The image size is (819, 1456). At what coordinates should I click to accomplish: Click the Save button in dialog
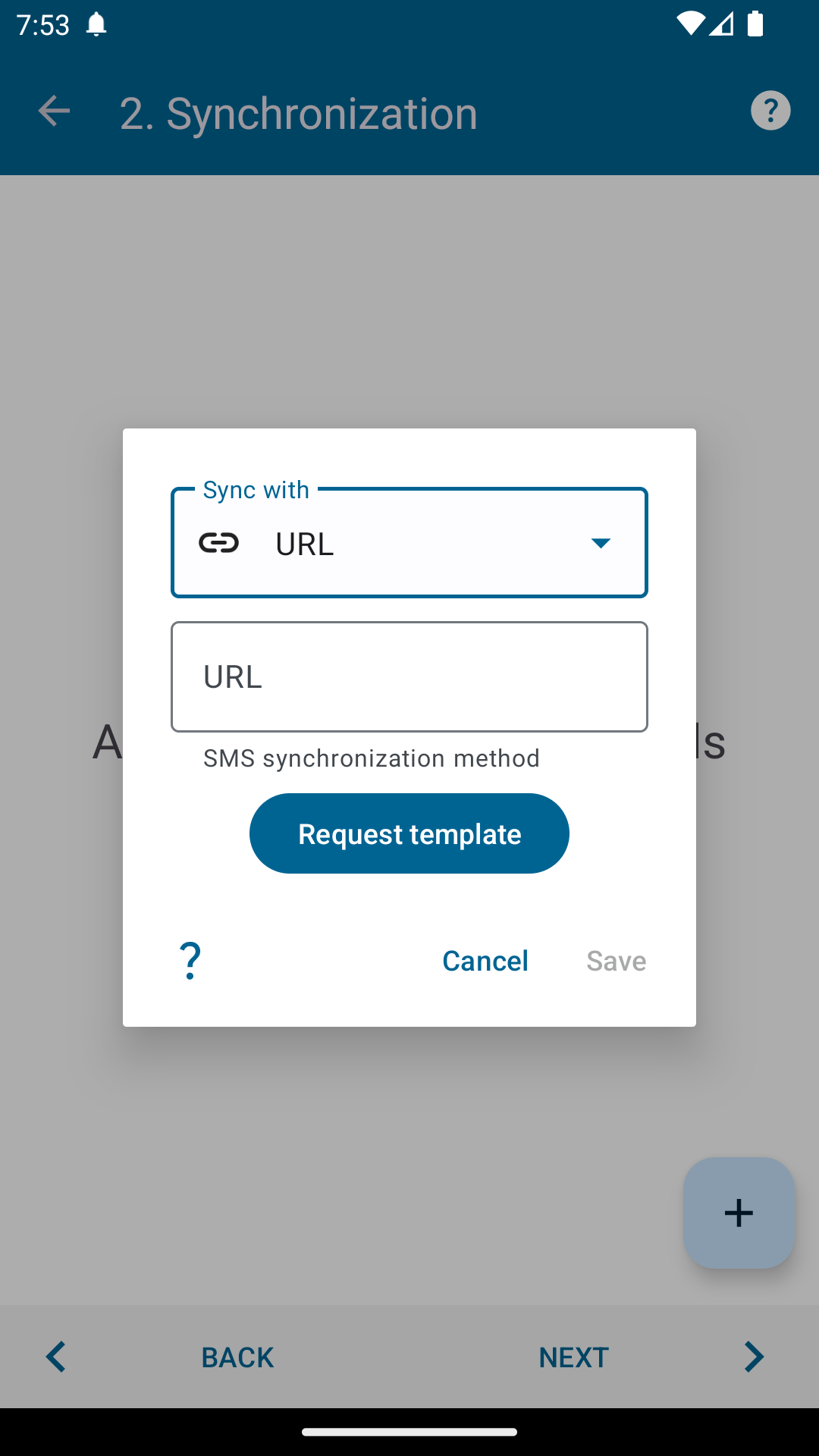[616, 961]
